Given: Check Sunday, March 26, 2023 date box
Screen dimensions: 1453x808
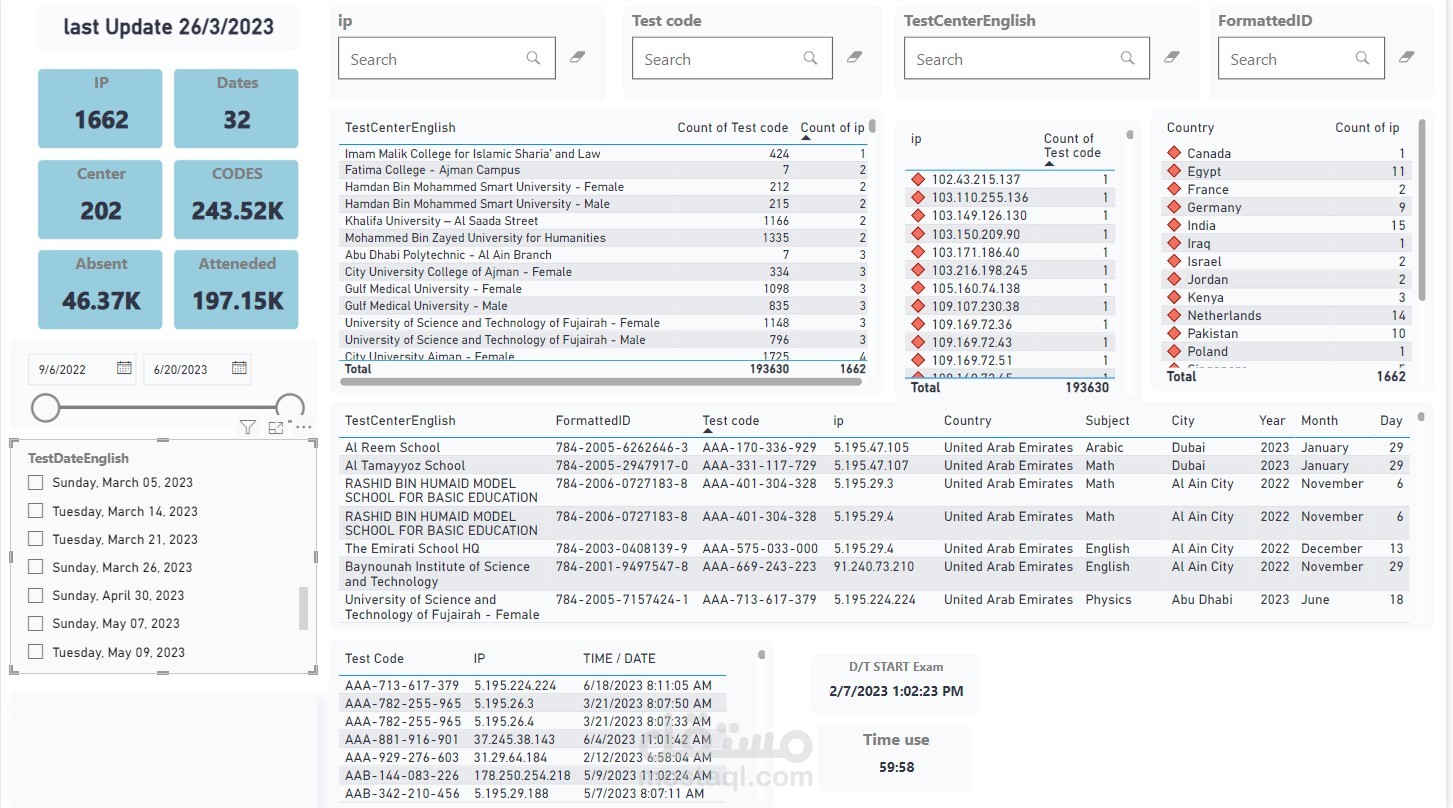Looking at the screenshot, I should click(x=36, y=567).
